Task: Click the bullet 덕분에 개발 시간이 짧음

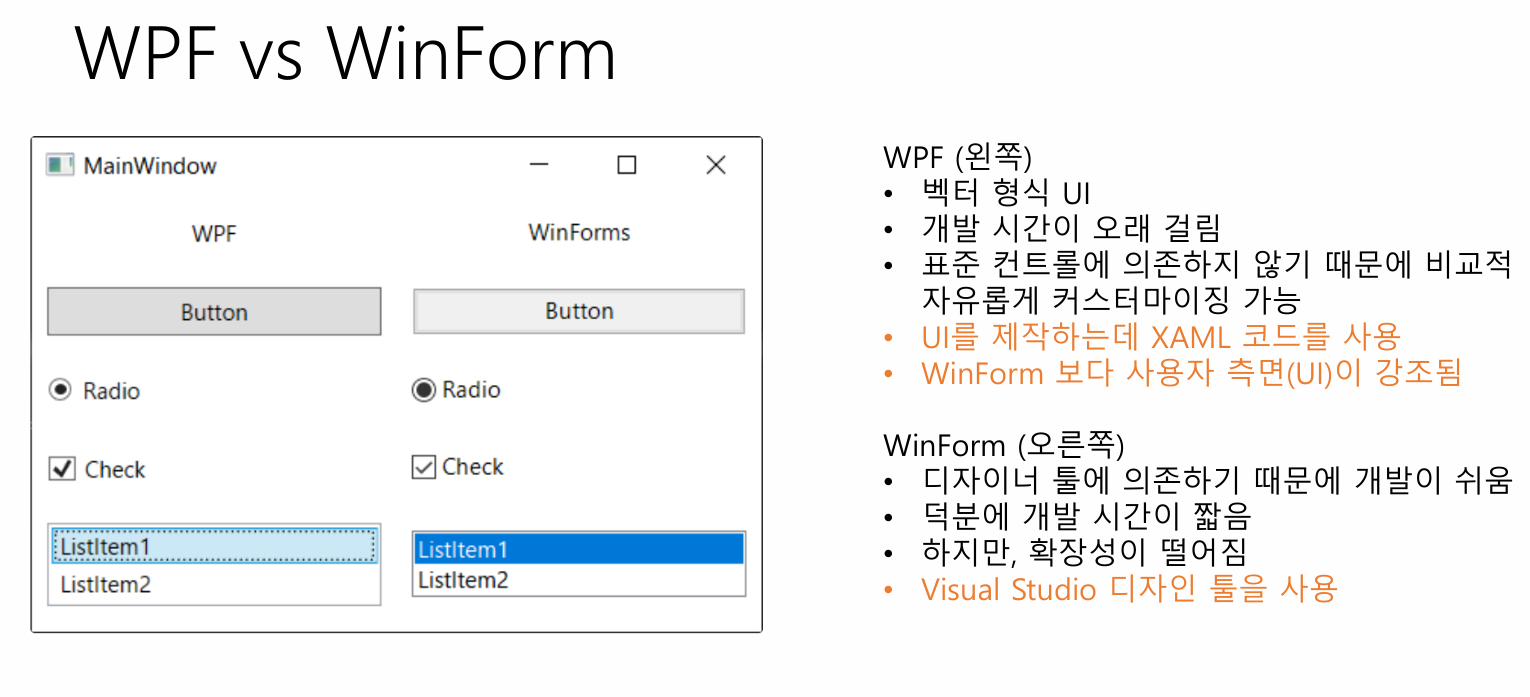Action: pos(1086,517)
